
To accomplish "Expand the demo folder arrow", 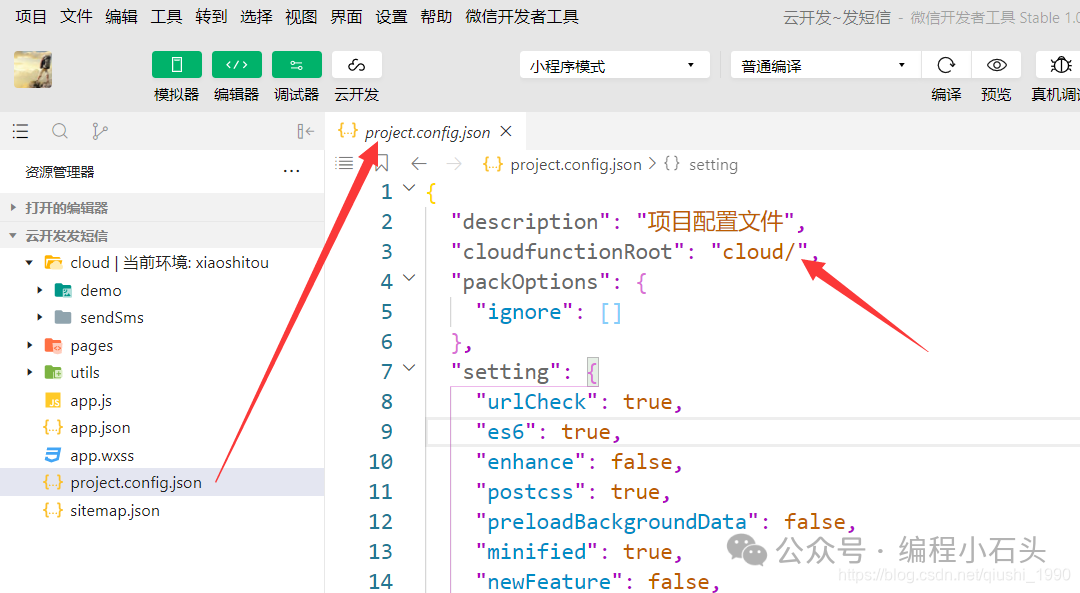I will click(39, 290).
